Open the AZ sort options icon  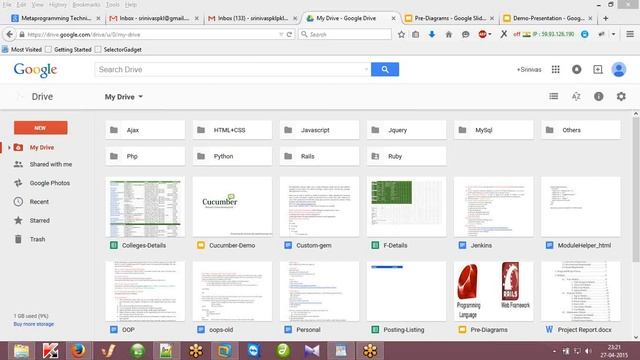click(576, 96)
